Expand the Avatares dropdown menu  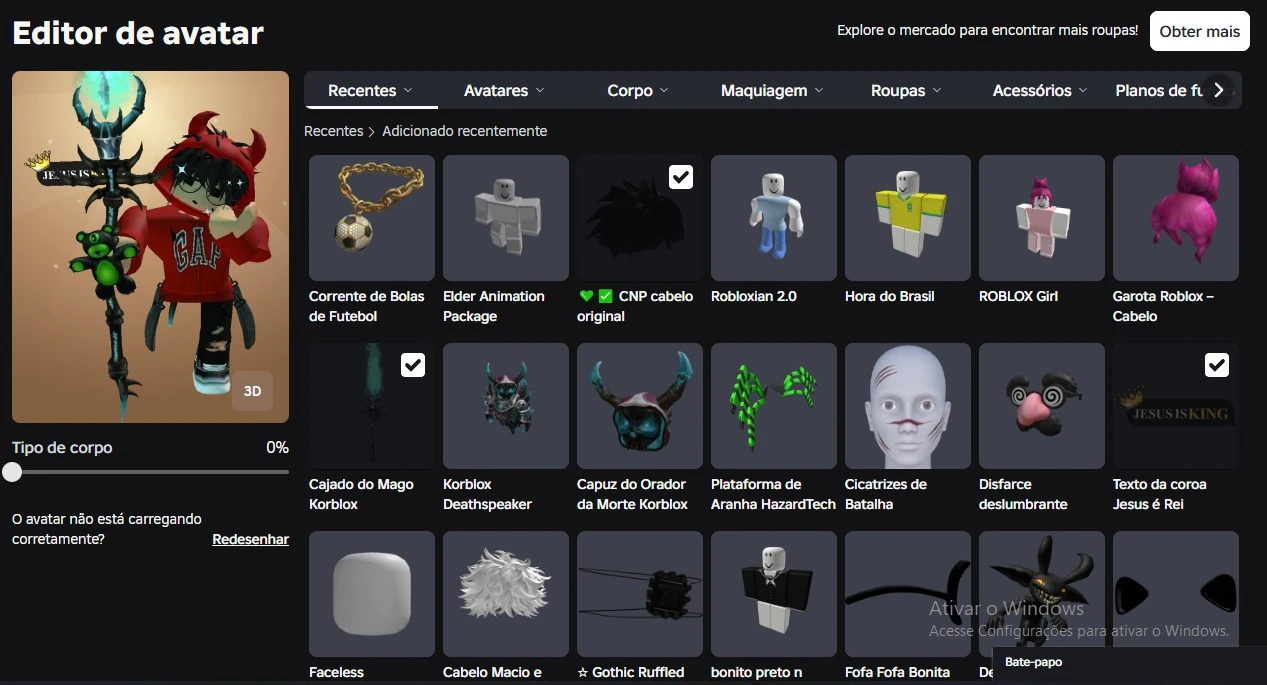point(504,90)
